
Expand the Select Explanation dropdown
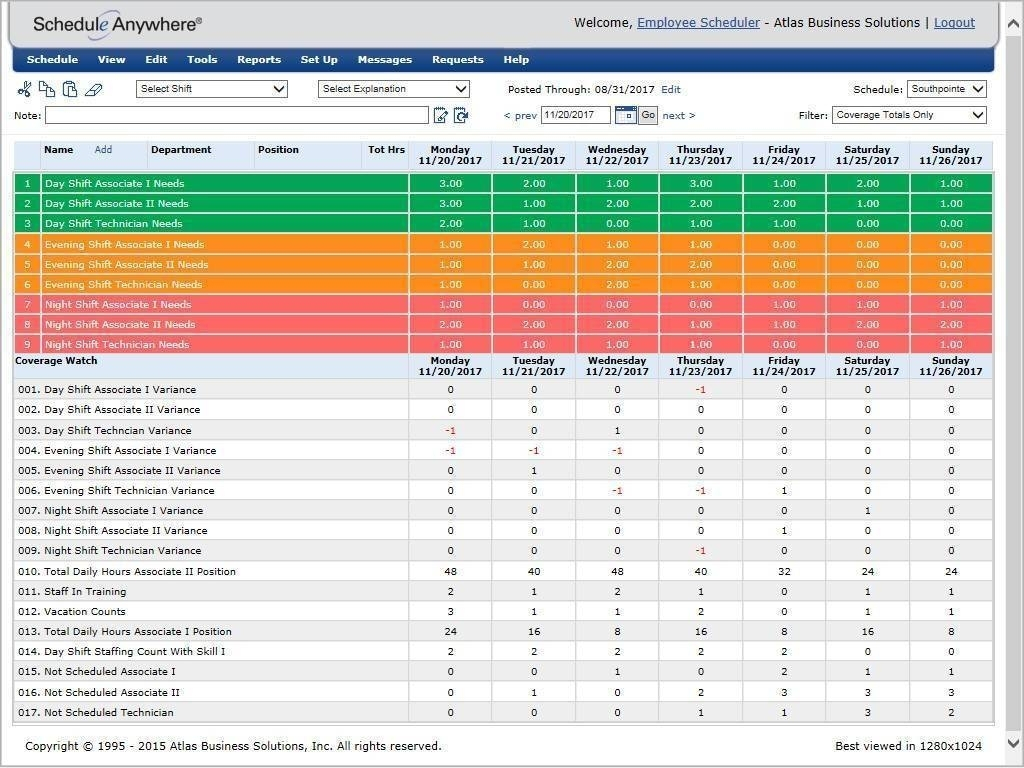394,89
